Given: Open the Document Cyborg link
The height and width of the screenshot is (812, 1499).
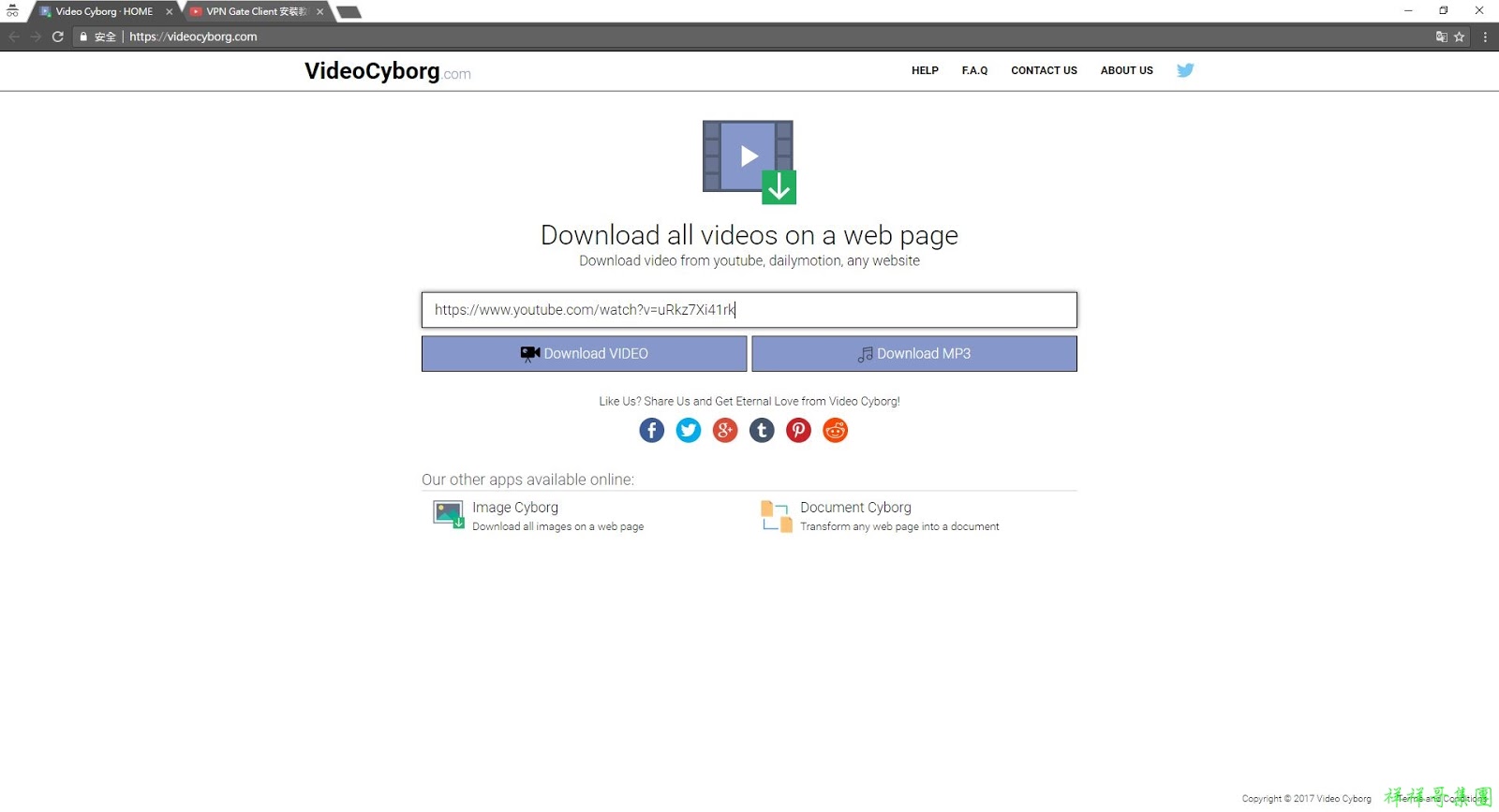Looking at the screenshot, I should [855, 508].
